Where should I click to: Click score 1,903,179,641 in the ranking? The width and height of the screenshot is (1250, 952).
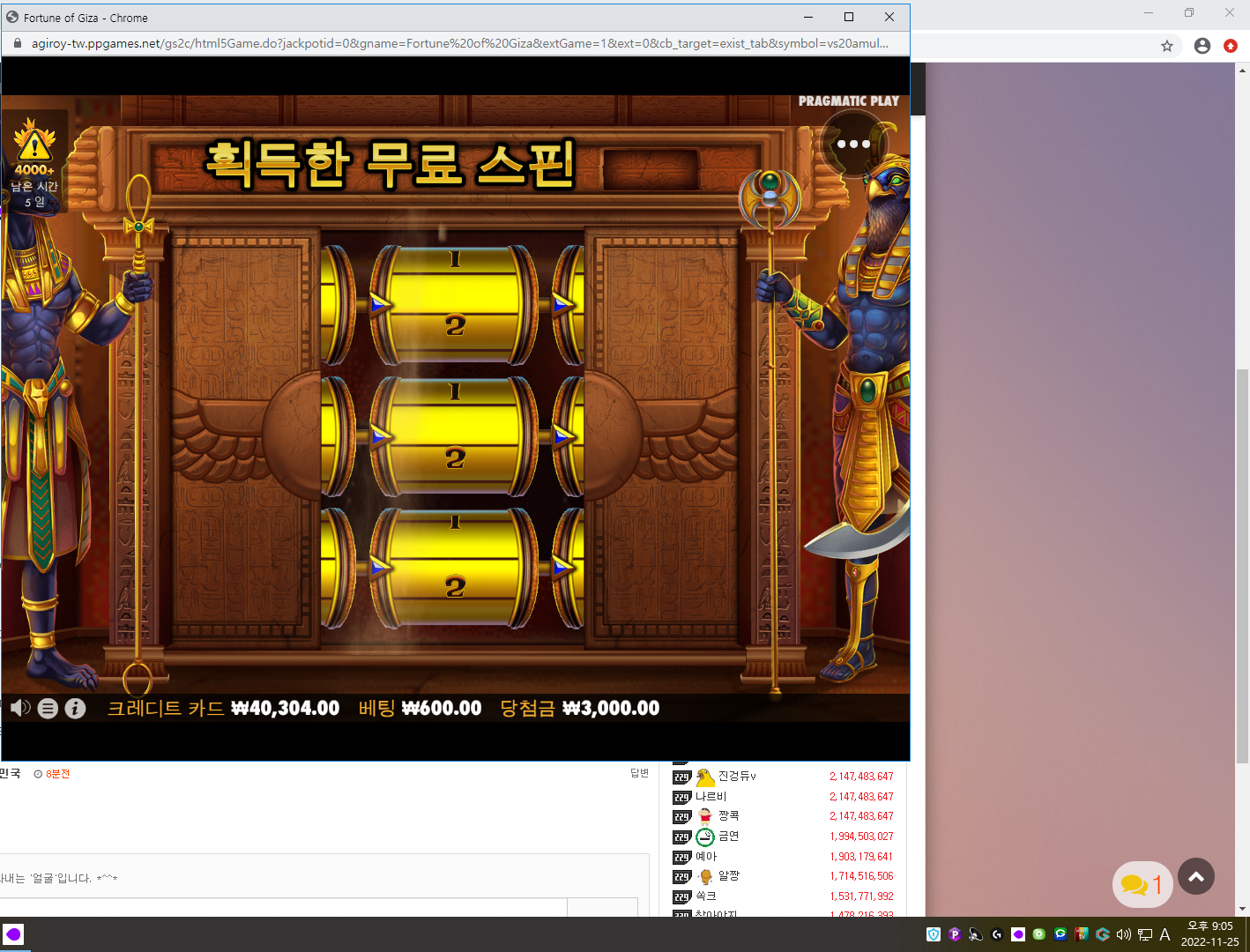point(861,857)
